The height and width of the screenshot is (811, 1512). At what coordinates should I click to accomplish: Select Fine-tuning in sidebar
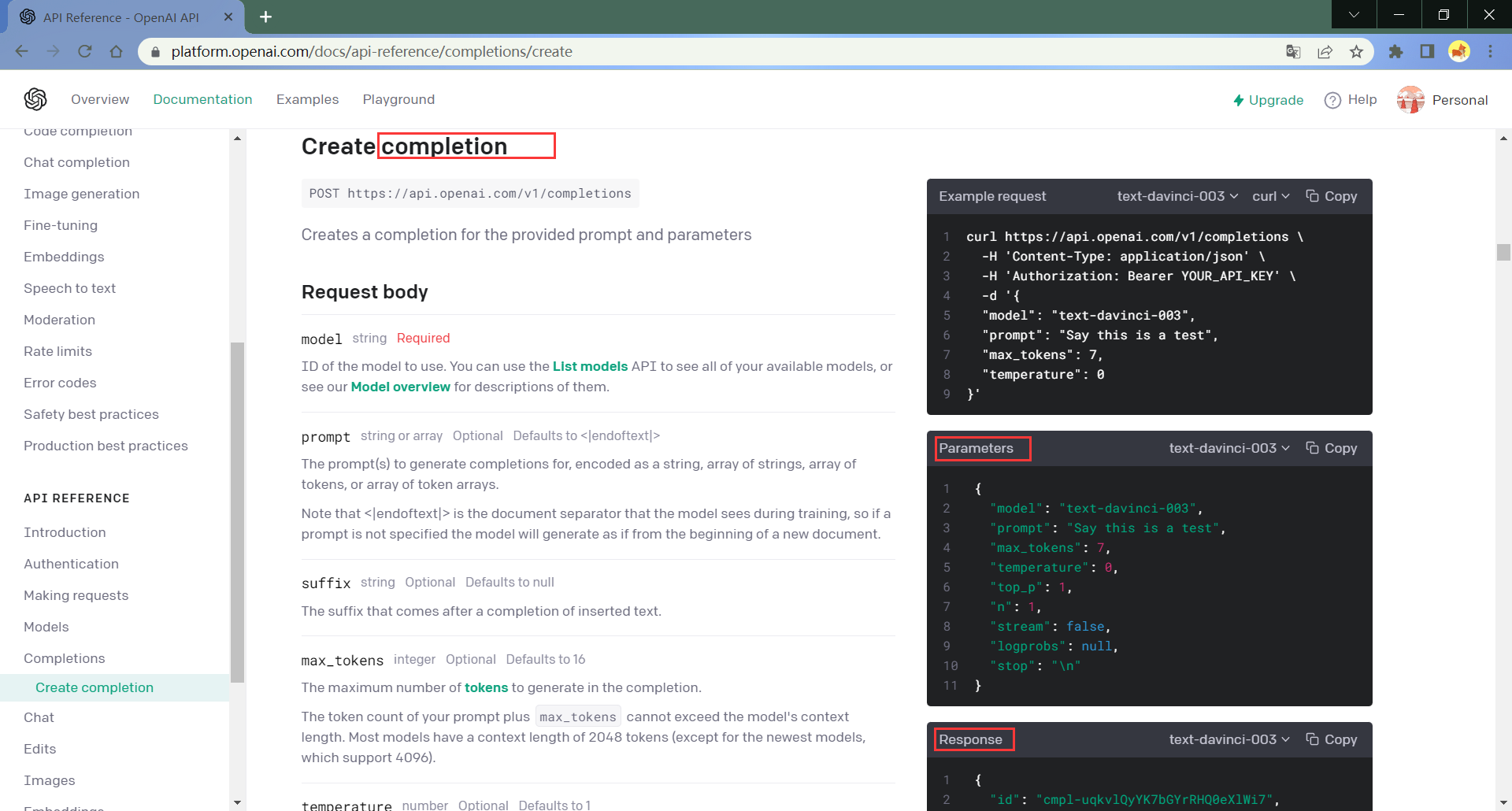coord(61,225)
